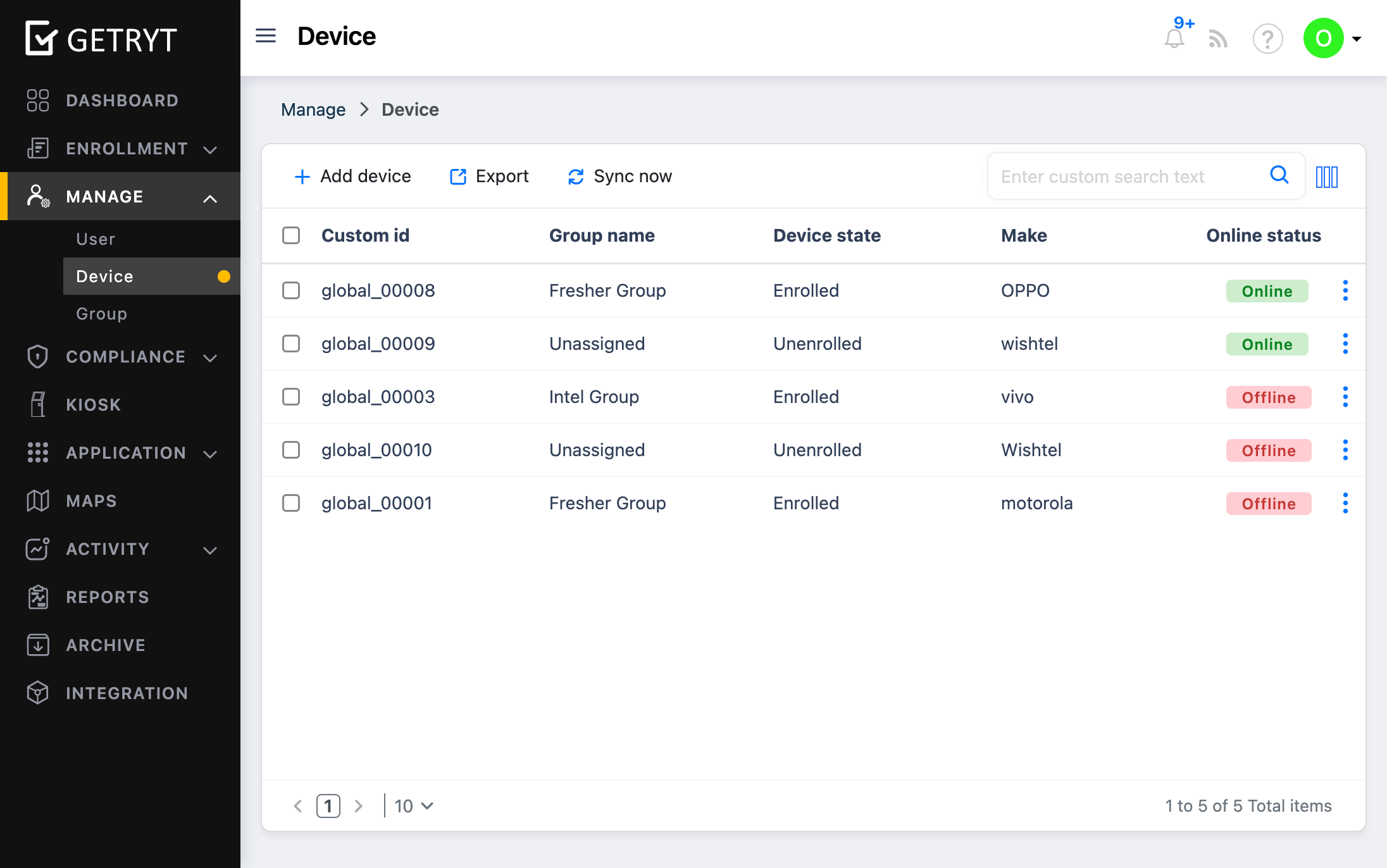Open the Integration section

(120, 693)
